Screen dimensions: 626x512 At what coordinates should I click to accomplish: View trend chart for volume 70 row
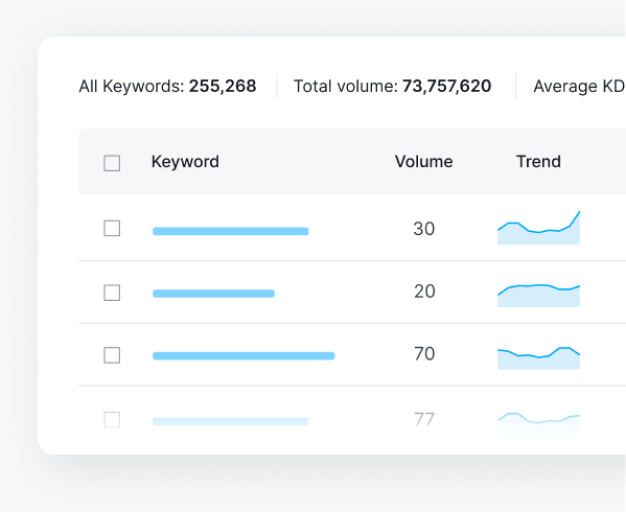pos(539,358)
